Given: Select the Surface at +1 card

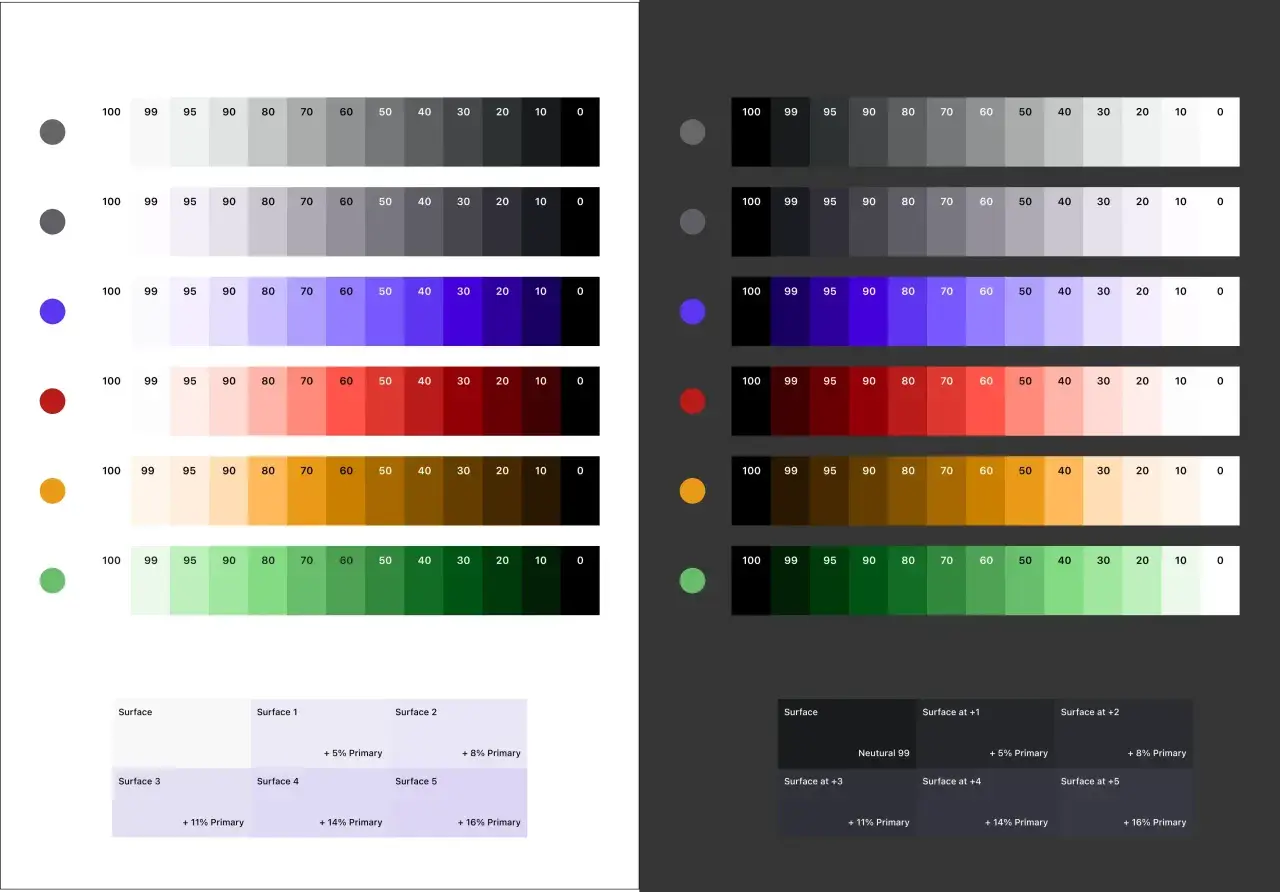Looking at the screenshot, I should 985,733.
